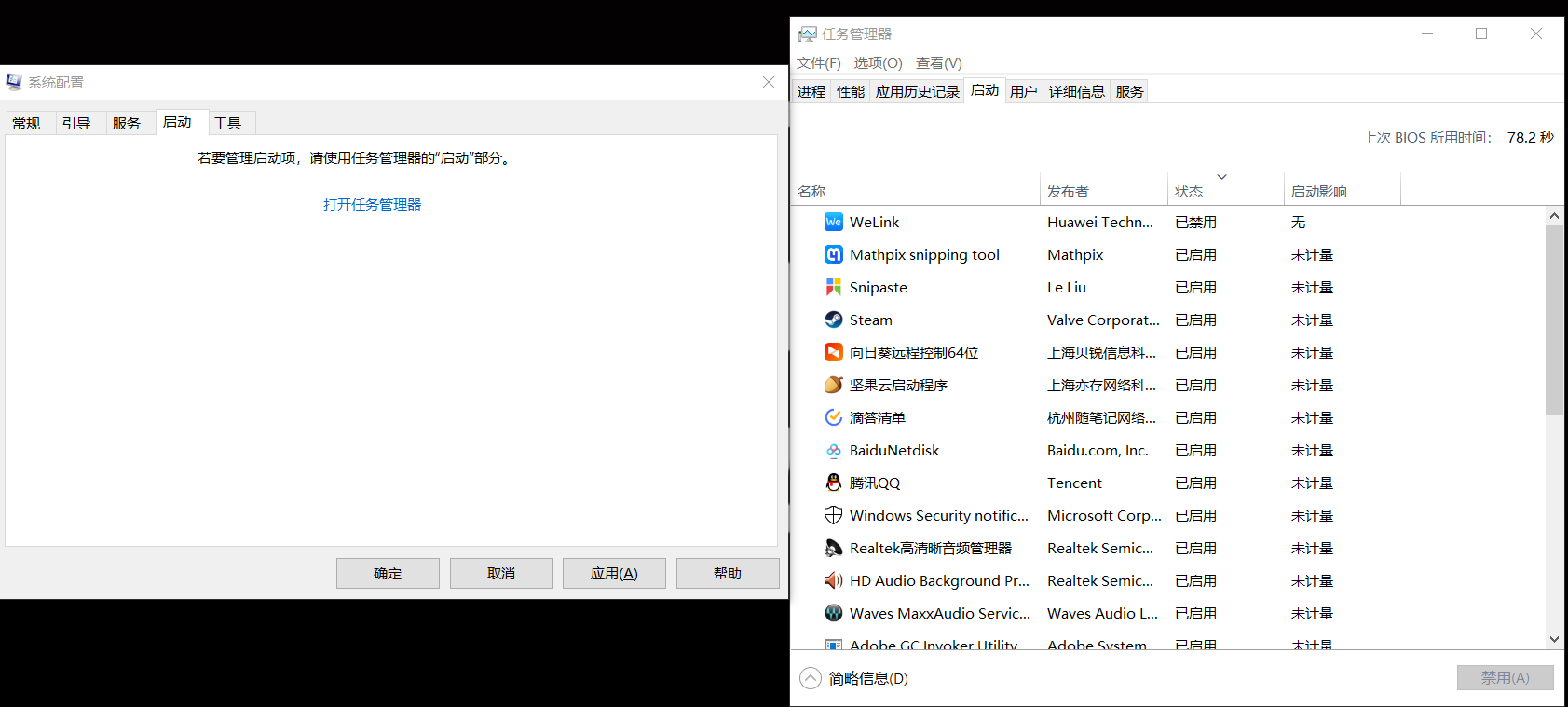This screenshot has height=707, width=1568.
Task: Select the 腾讯QQ name text
Action: point(874,483)
